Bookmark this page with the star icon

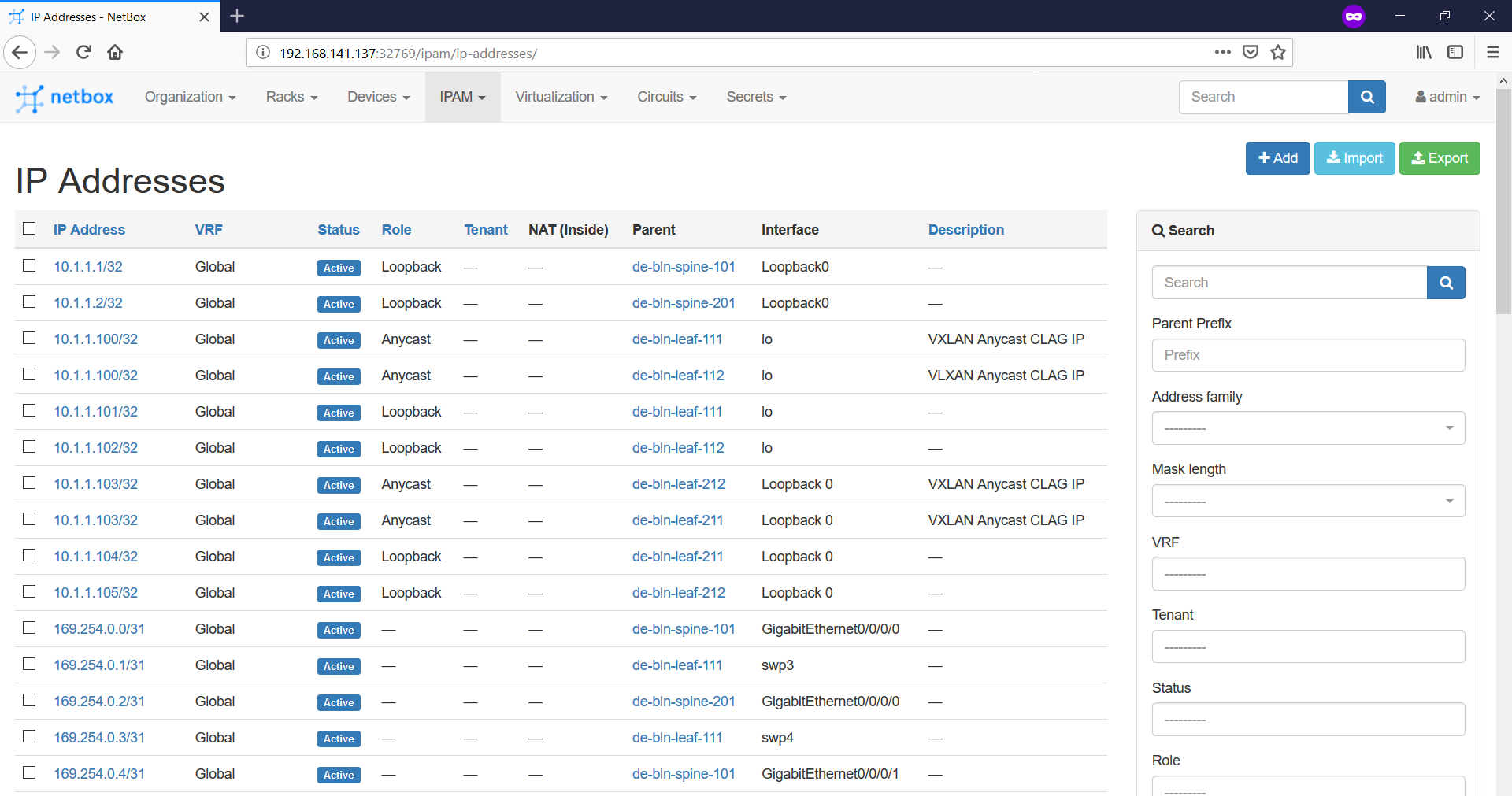click(1277, 53)
